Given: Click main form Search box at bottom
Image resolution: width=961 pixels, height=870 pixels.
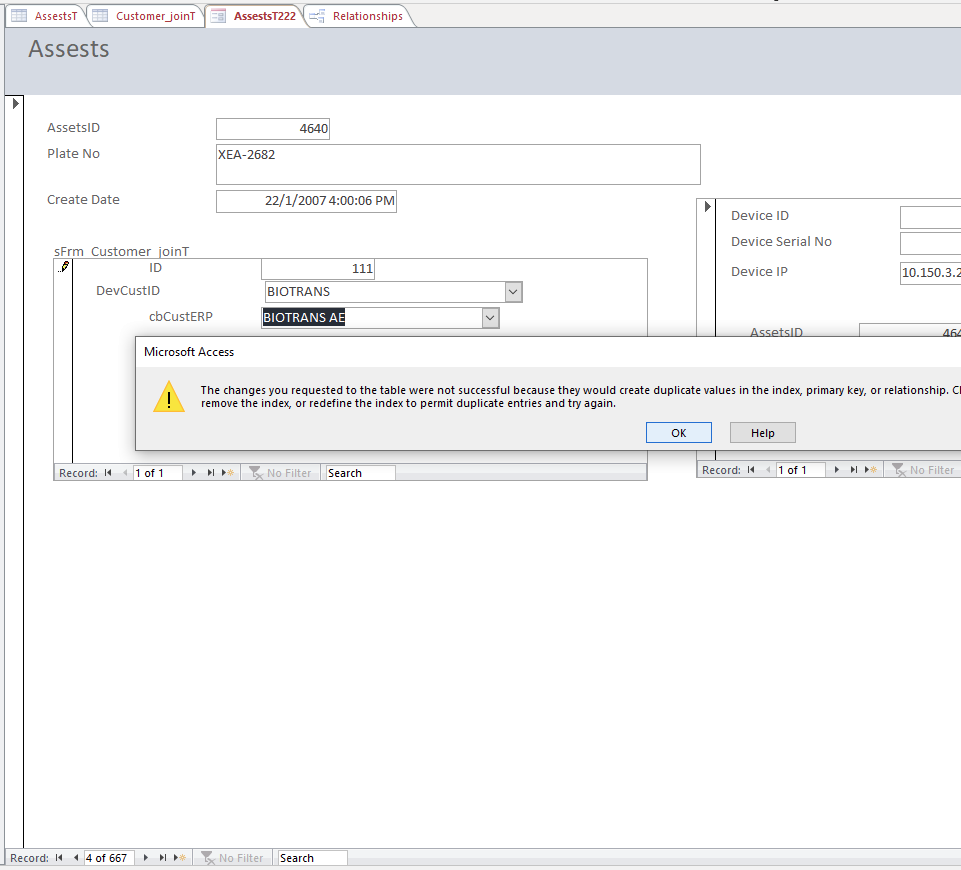Looking at the screenshot, I should point(313,858).
